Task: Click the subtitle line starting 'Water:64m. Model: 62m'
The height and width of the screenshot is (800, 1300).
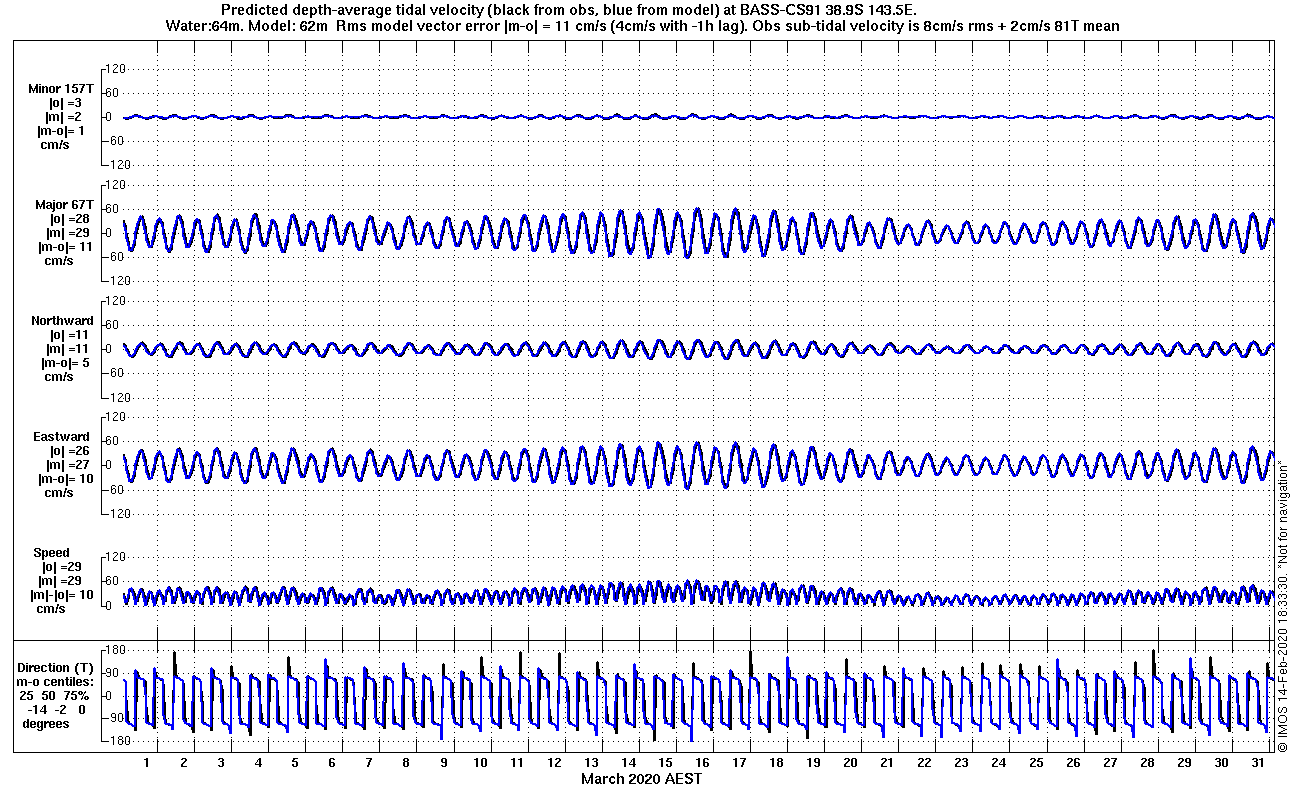Action: tap(642, 25)
